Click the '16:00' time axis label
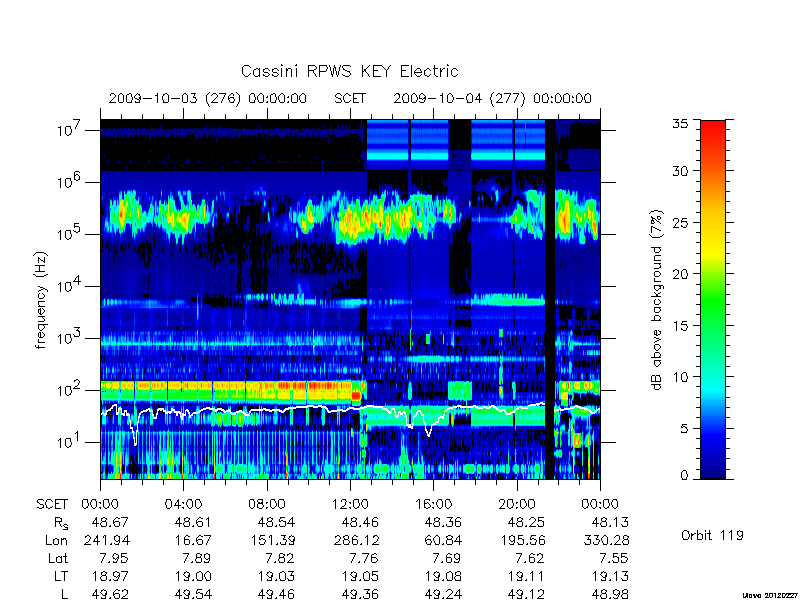 click(x=433, y=505)
